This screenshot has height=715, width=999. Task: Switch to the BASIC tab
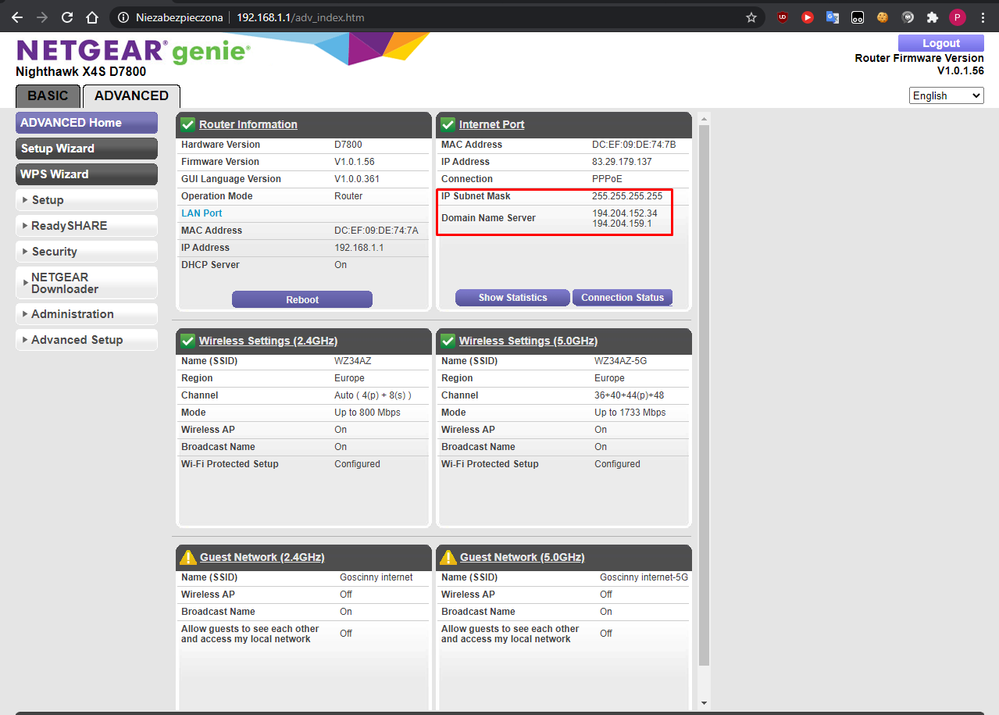[x=47, y=96]
